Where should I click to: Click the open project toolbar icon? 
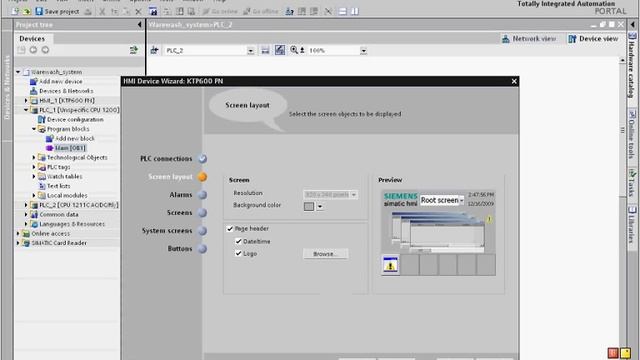27,11
